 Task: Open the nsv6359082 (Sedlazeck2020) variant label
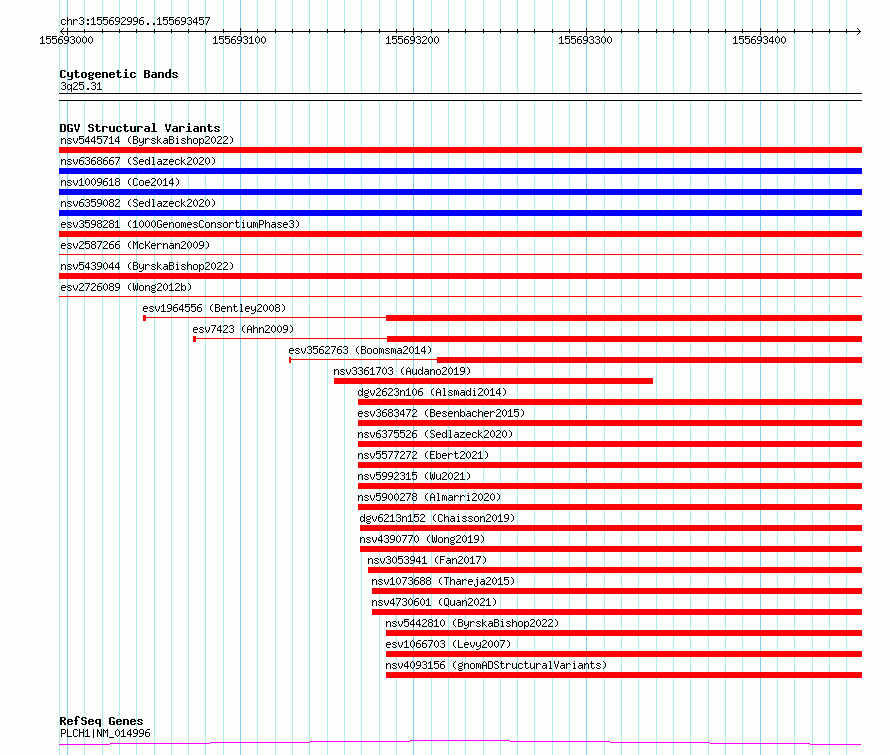[138, 203]
